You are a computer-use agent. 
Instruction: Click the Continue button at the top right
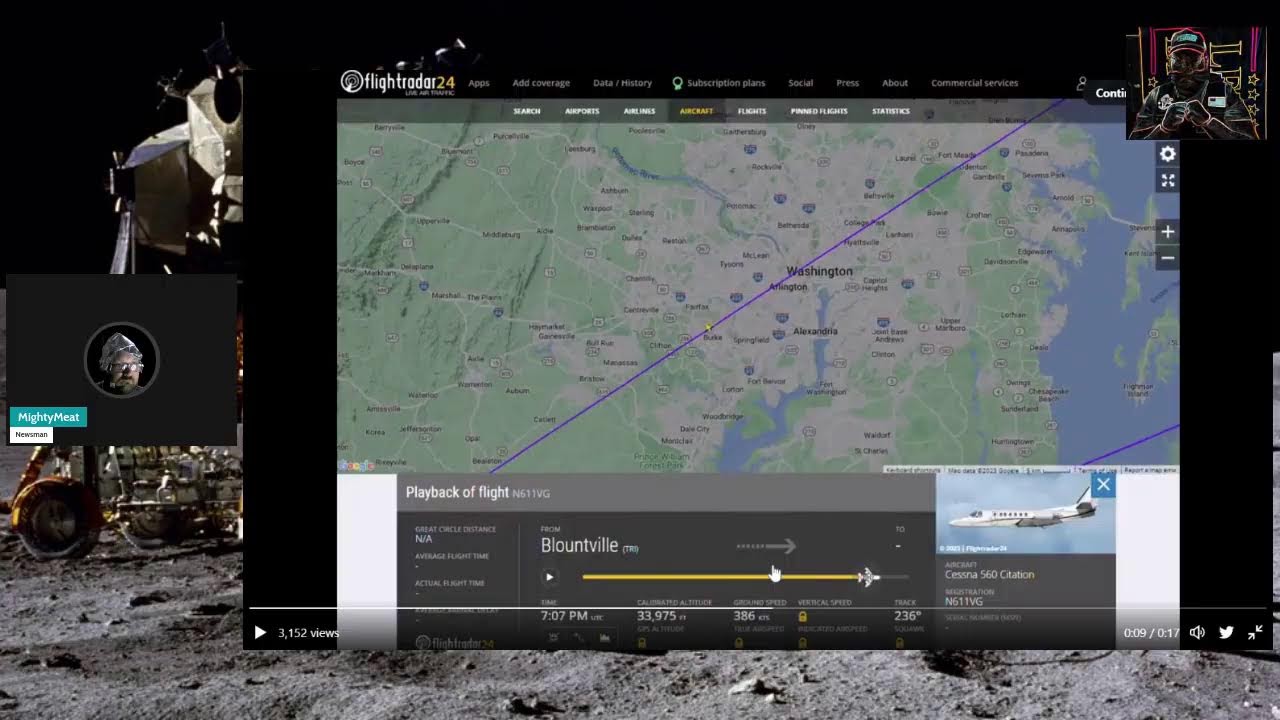click(x=1110, y=93)
